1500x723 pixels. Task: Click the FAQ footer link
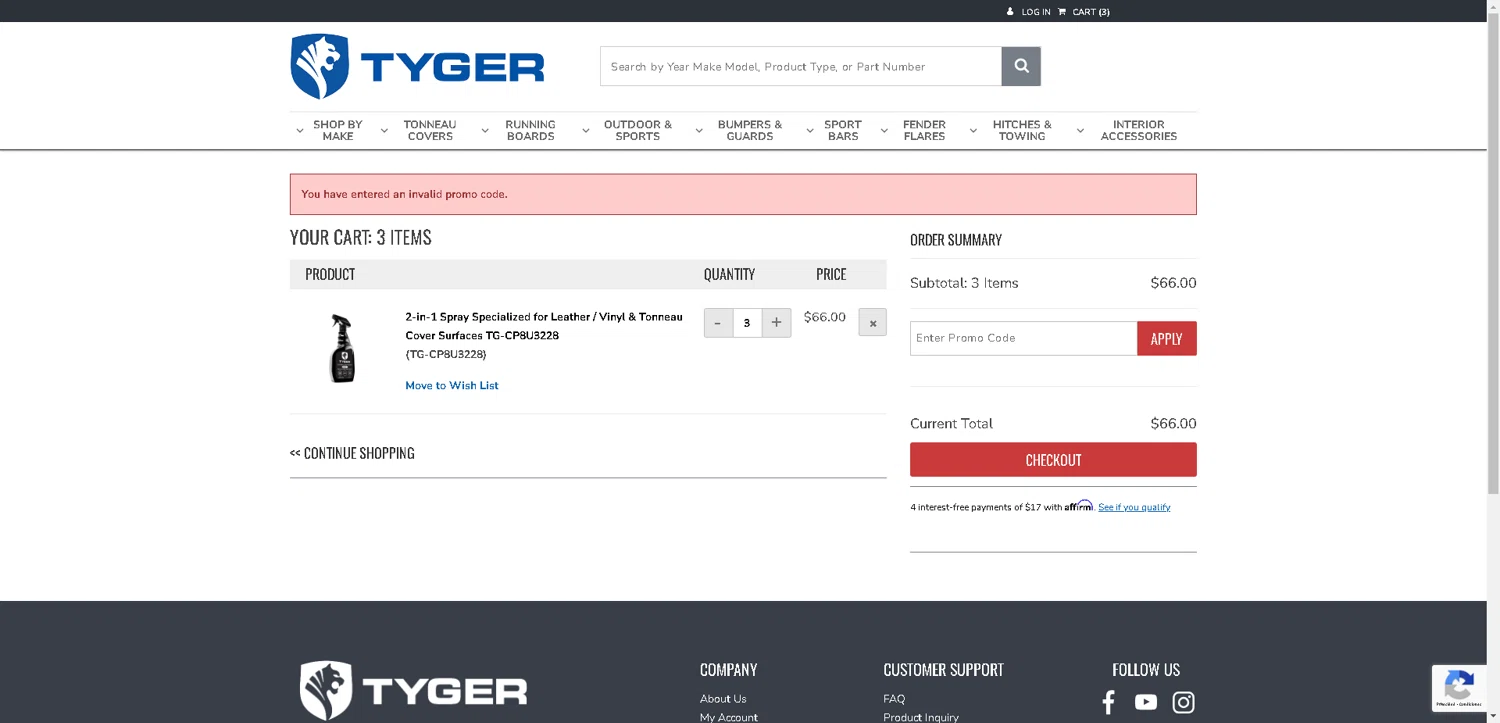point(894,699)
